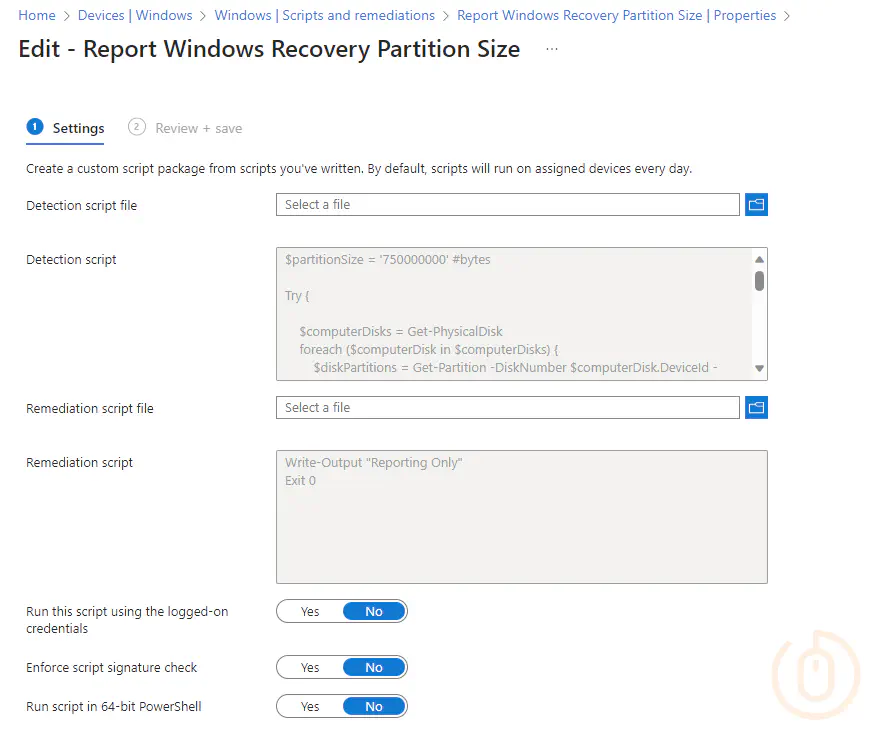
Task: Open Devices | Windows breadcrumb link
Action: tap(135, 15)
